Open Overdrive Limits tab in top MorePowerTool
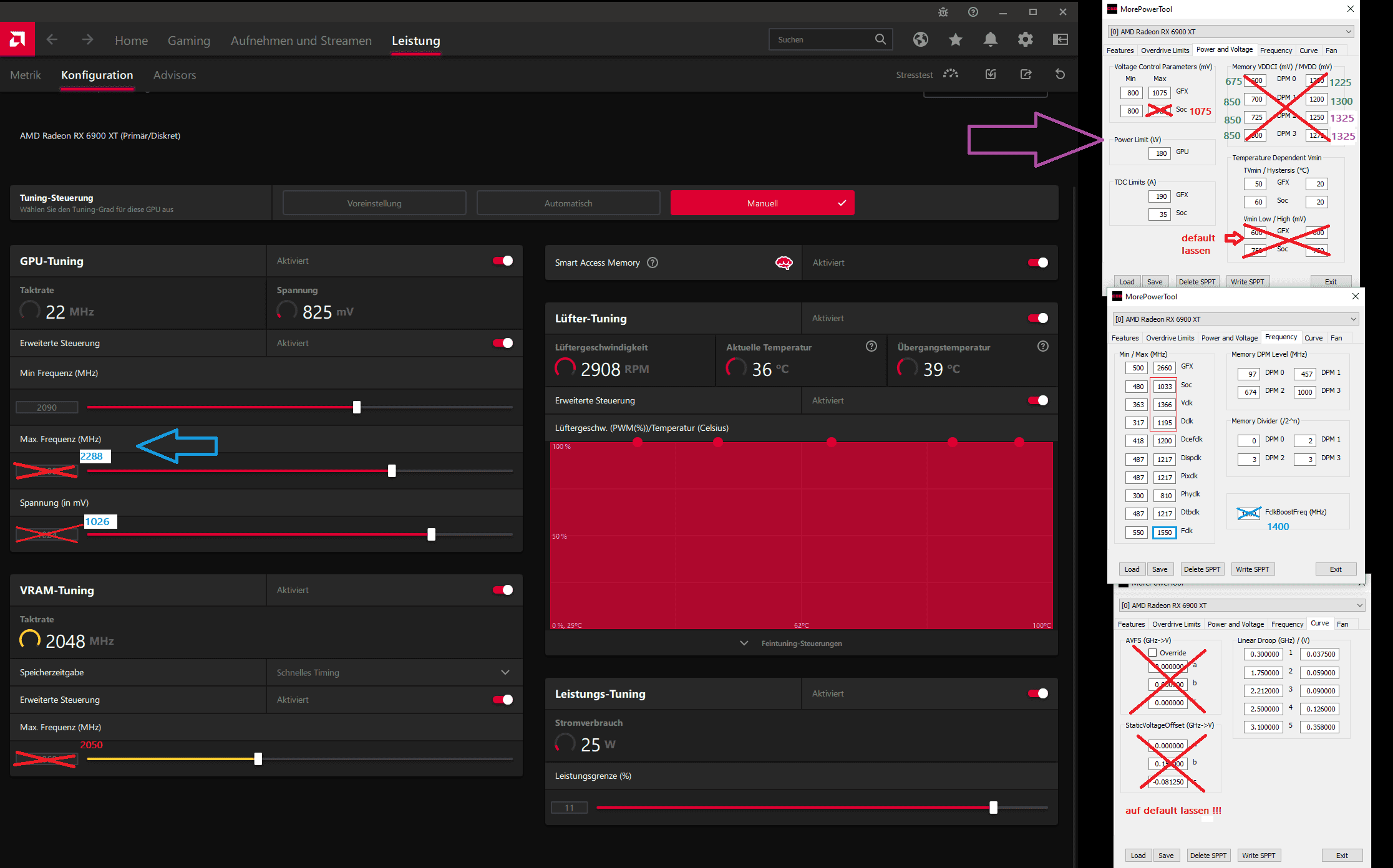Image resolution: width=1393 pixels, height=868 pixels. (1165, 51)
